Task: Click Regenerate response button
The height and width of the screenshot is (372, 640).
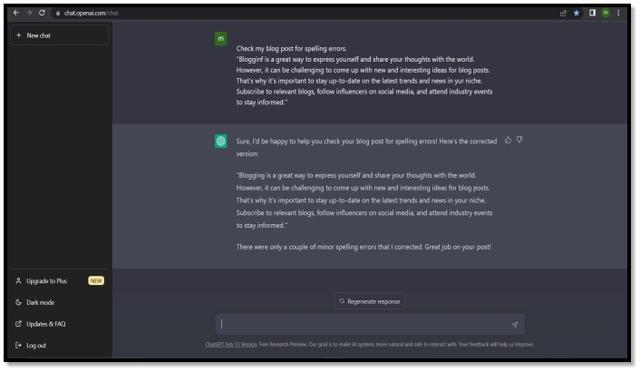Action: tap(370, 302)
